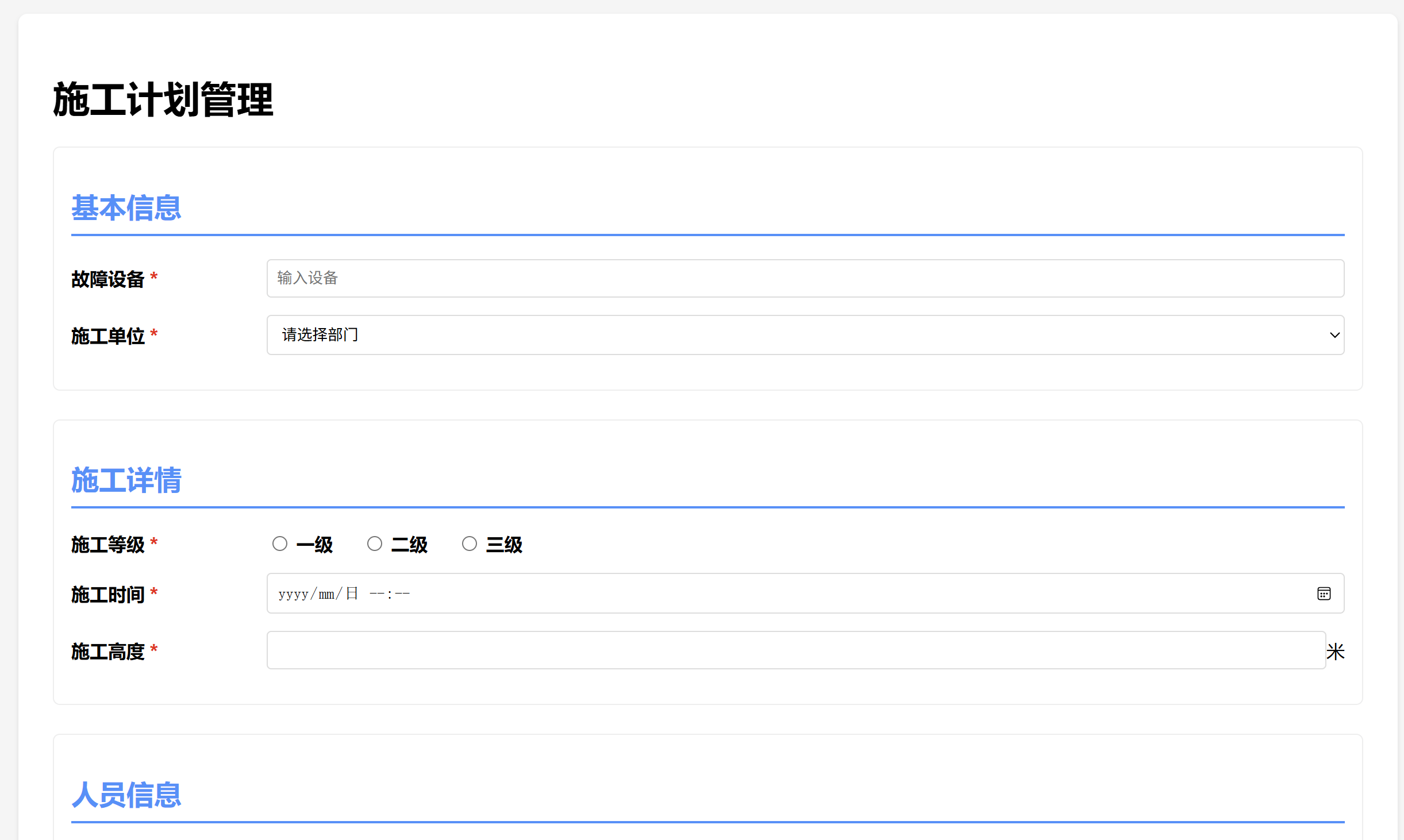Viewport: 1404px width, 840px height.
Task: Click the 施工高度 field label
Action: [x=107, y=652]
